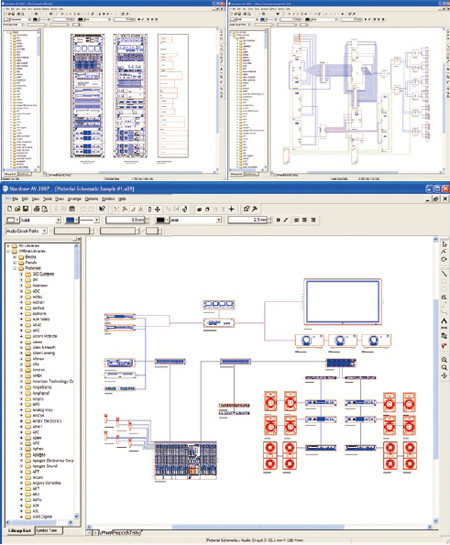Switch to the Symbol Tree tab
This screenshot has width=450, height=545.
click(48, 531)
